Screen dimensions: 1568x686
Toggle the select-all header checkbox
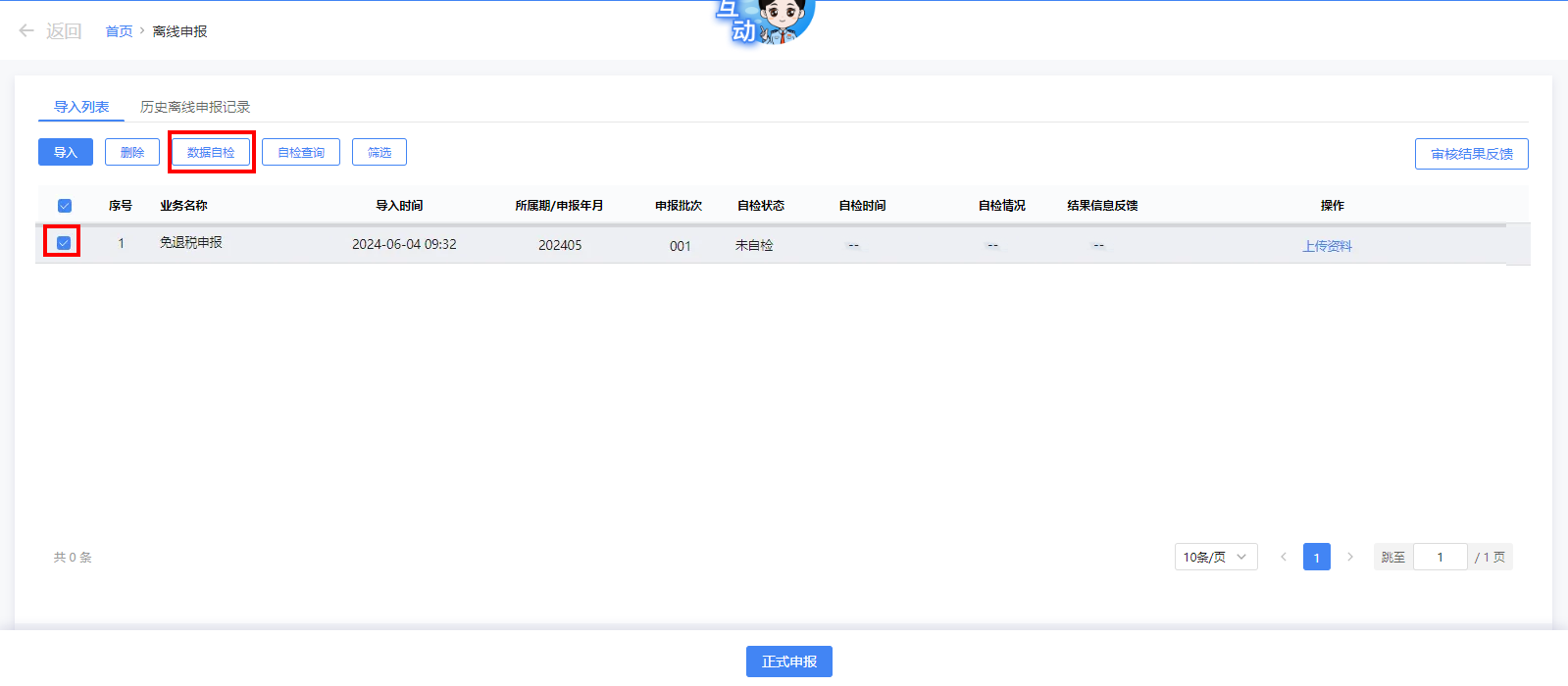65,206
